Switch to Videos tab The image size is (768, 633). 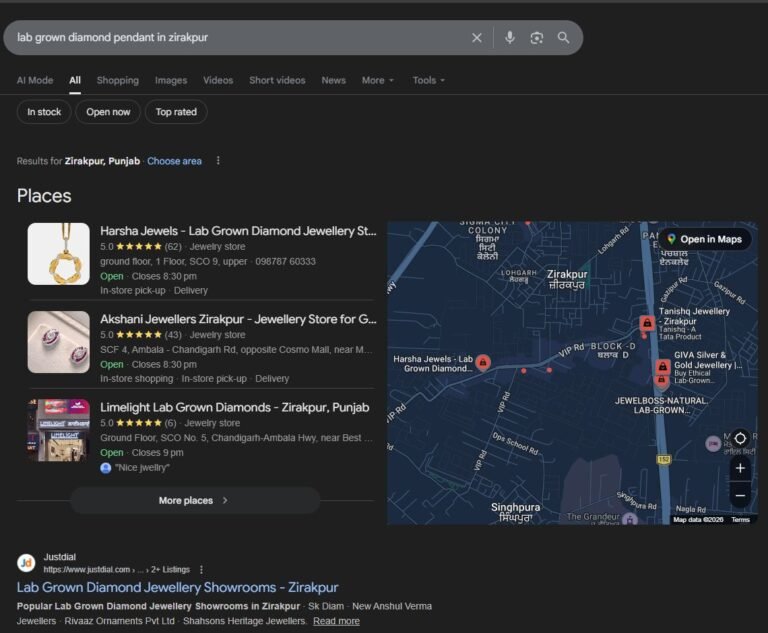tap(218, 80)
